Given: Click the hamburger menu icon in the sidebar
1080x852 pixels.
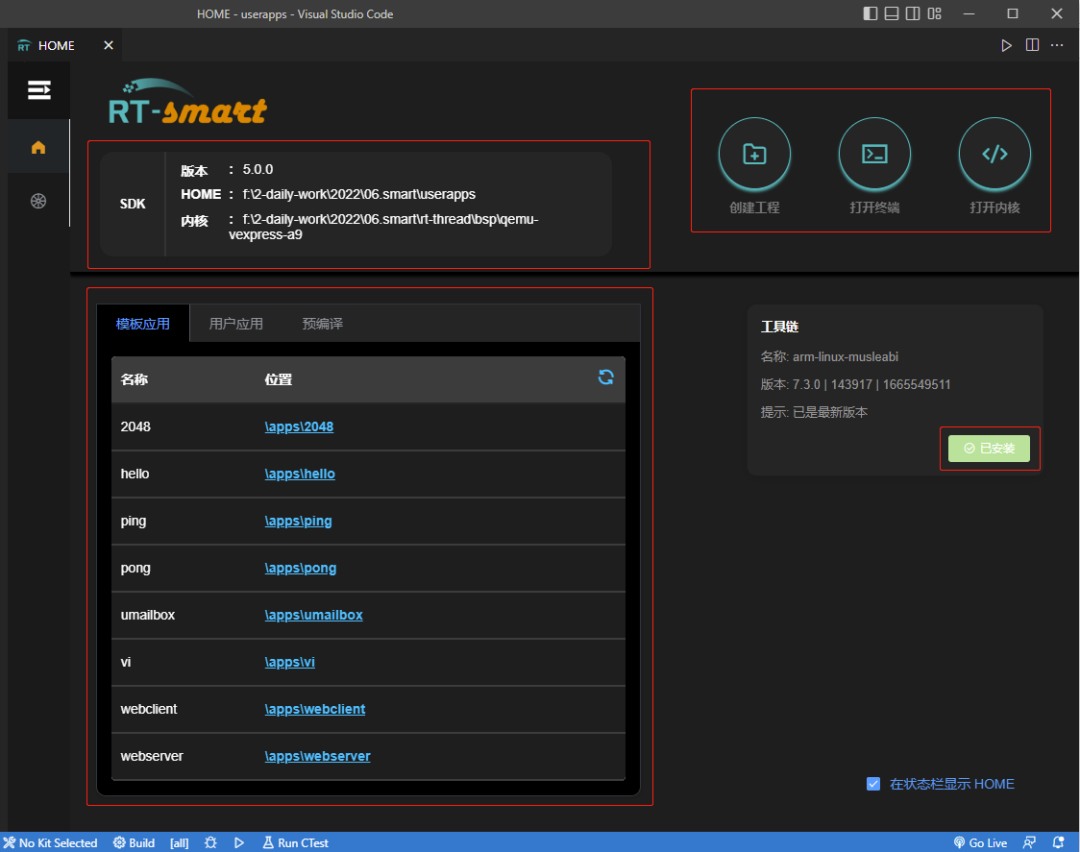Looking at the screenshot, I should coord(39,90).
